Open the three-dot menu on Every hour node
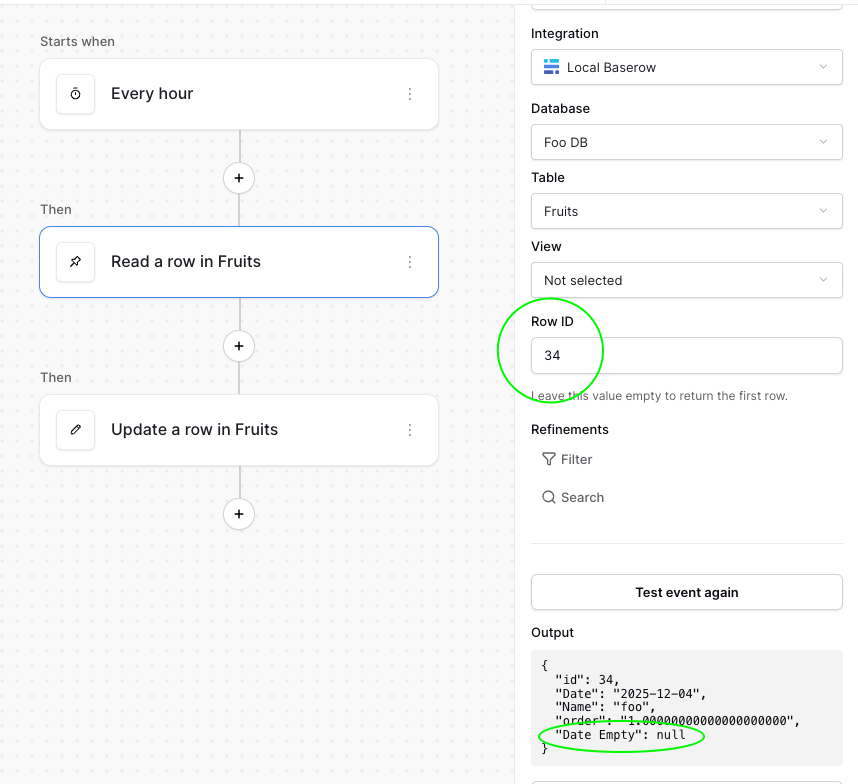 (410, 94)
